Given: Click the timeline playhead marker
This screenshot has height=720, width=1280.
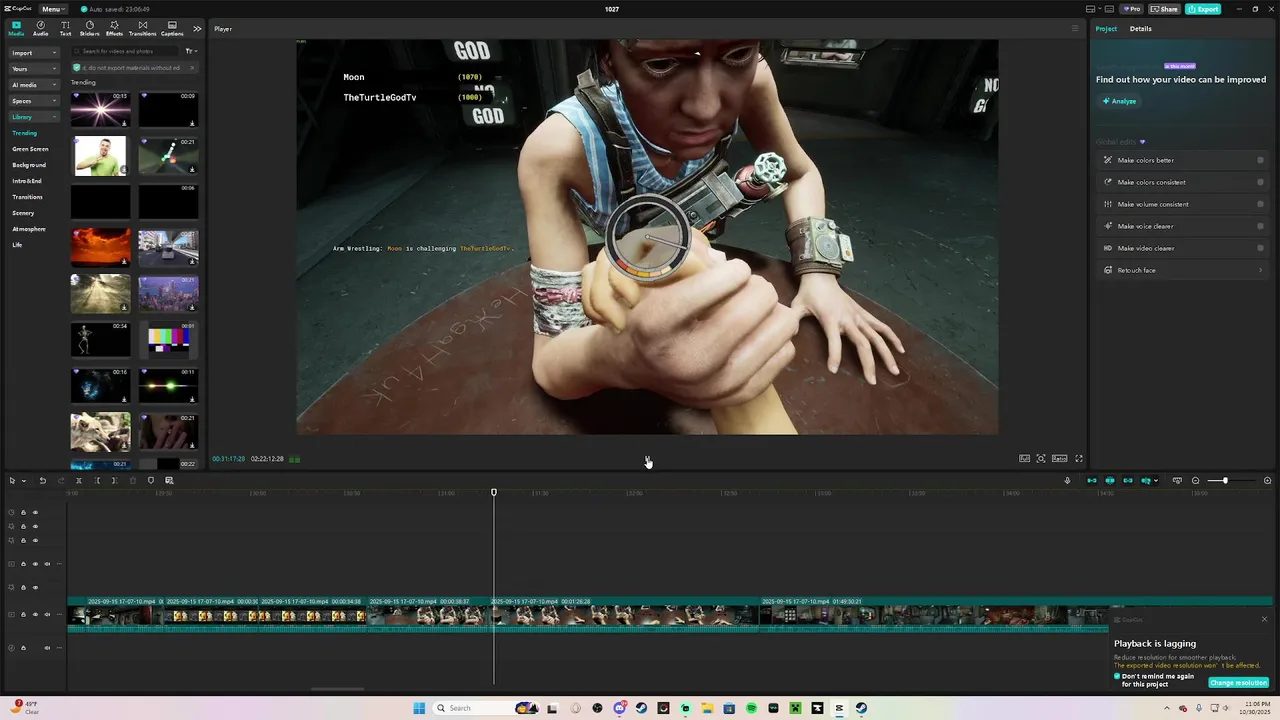Looking at the screenshot, I should [x=494, y=492].
